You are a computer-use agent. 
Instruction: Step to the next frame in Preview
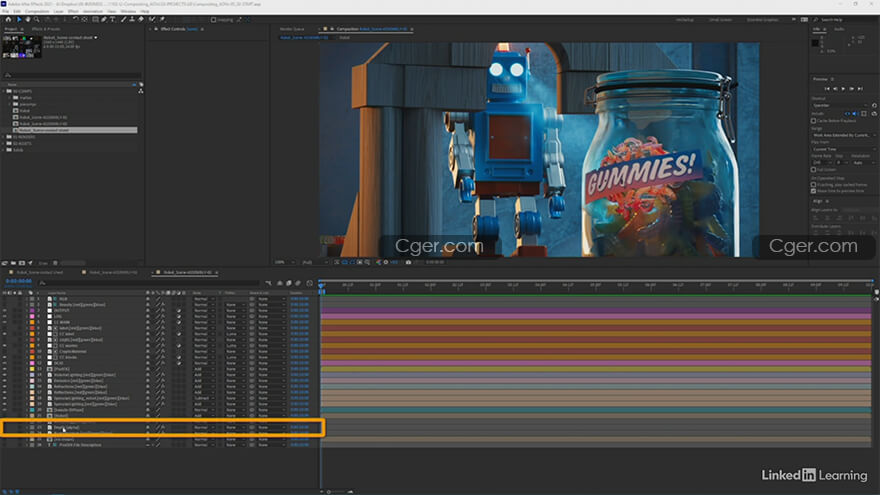click(x=851, y=89)
